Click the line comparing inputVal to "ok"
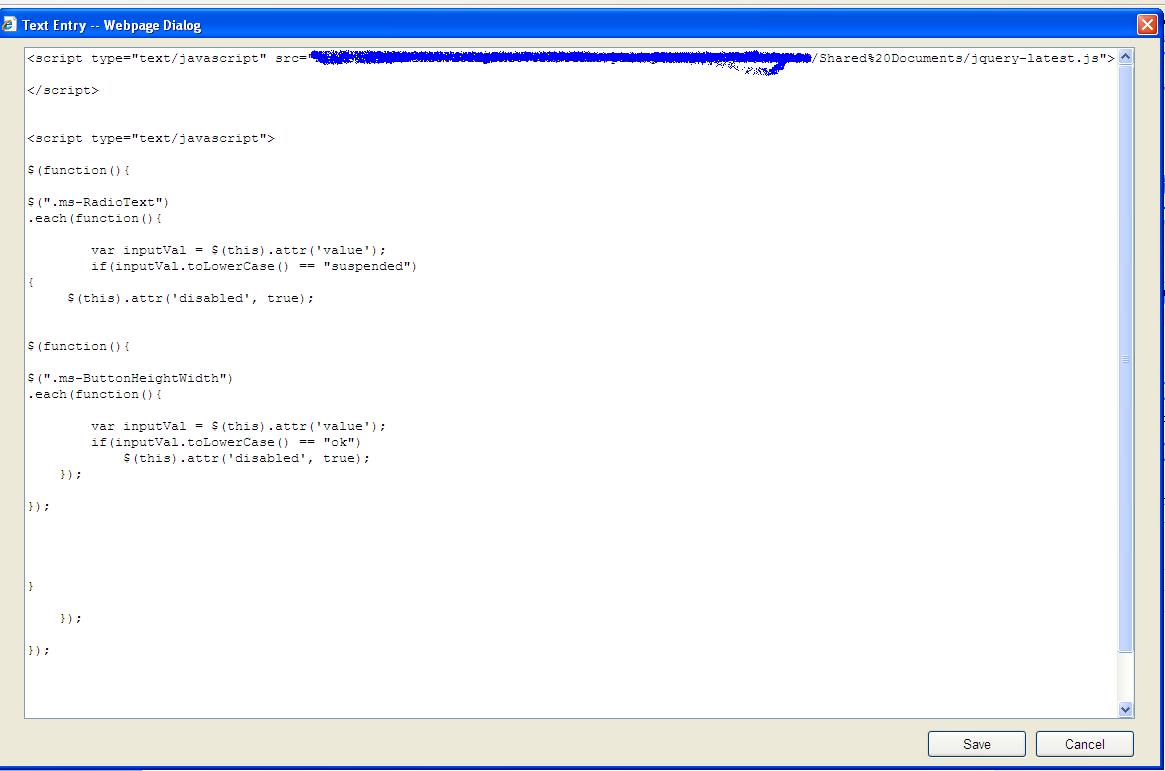This screenshot has width=1165, height=771. click(226, 442)
